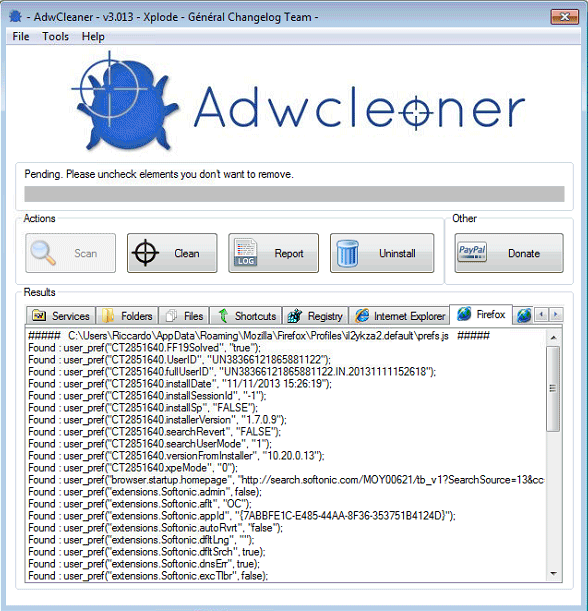Select the CT2851640.searchRevert result line
The image size is (588, 611).
coord(155,432)
